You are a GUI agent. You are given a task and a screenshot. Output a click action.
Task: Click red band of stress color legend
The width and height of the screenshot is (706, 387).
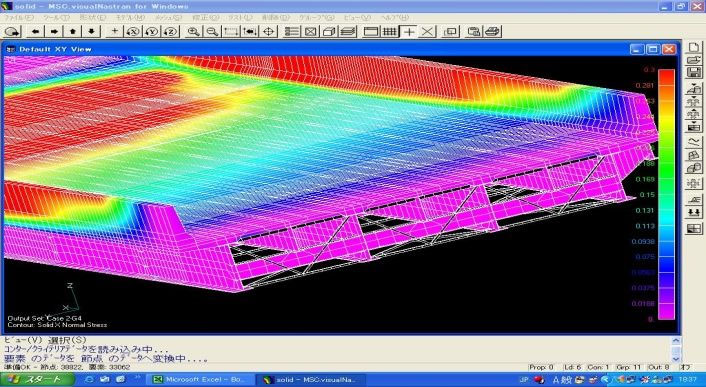[666, 77]
